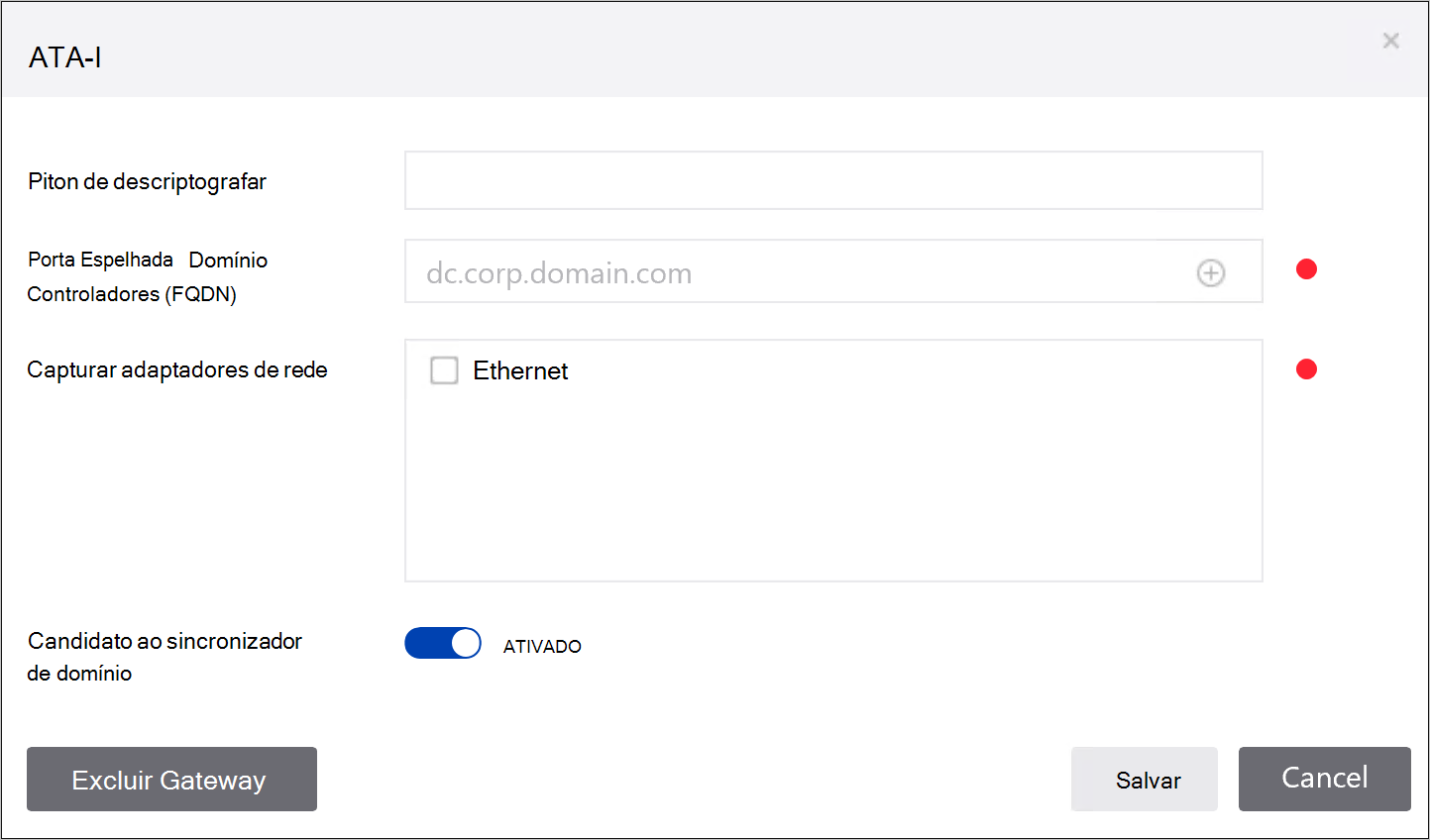Viewport: 1430px width, 840px height.
Task: Click the Piton de descriptografar label
Action: [147, 181]
